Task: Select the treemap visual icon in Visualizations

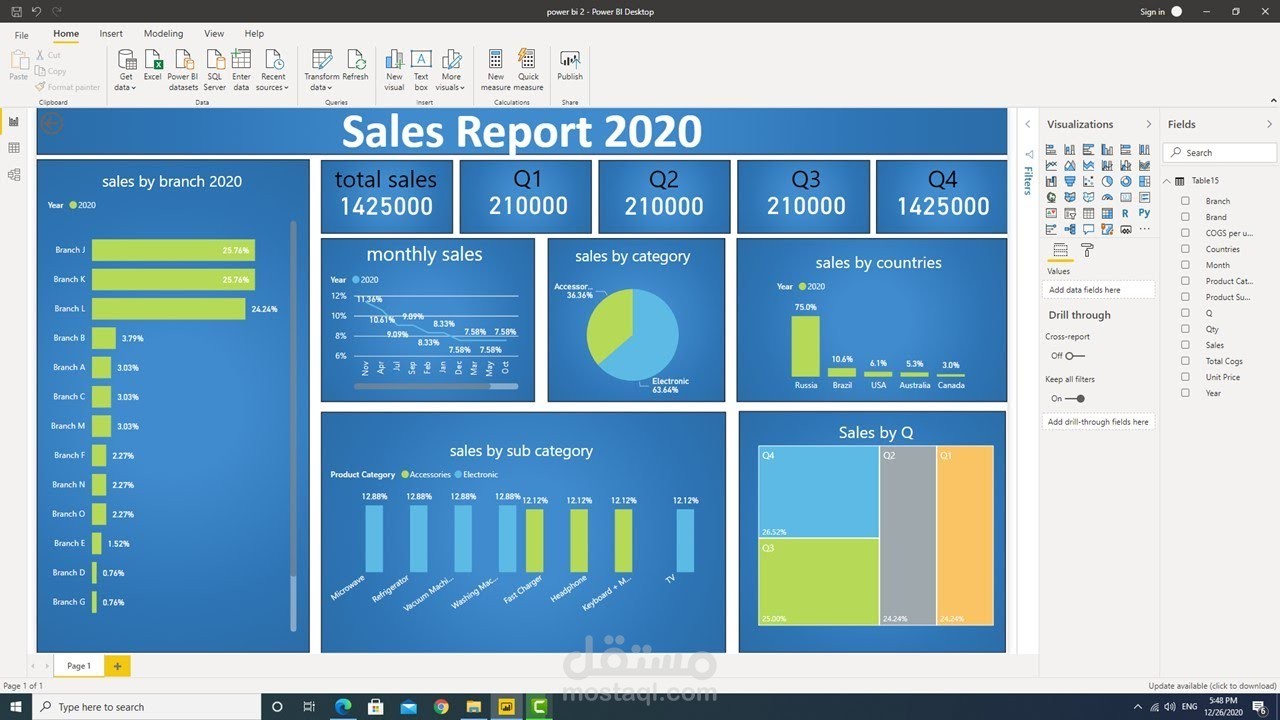Action: click(1144, 180)
